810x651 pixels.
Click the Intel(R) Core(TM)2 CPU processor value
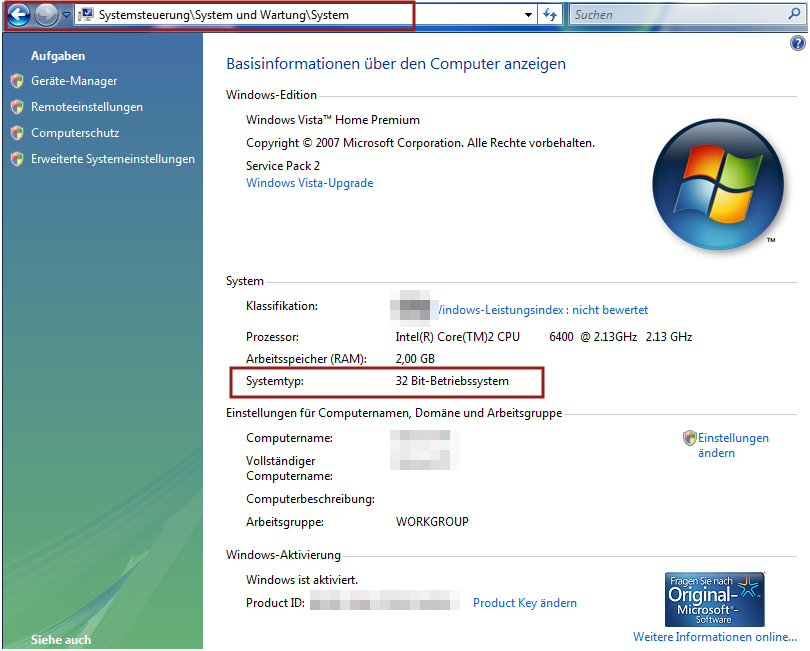(543, 337)
